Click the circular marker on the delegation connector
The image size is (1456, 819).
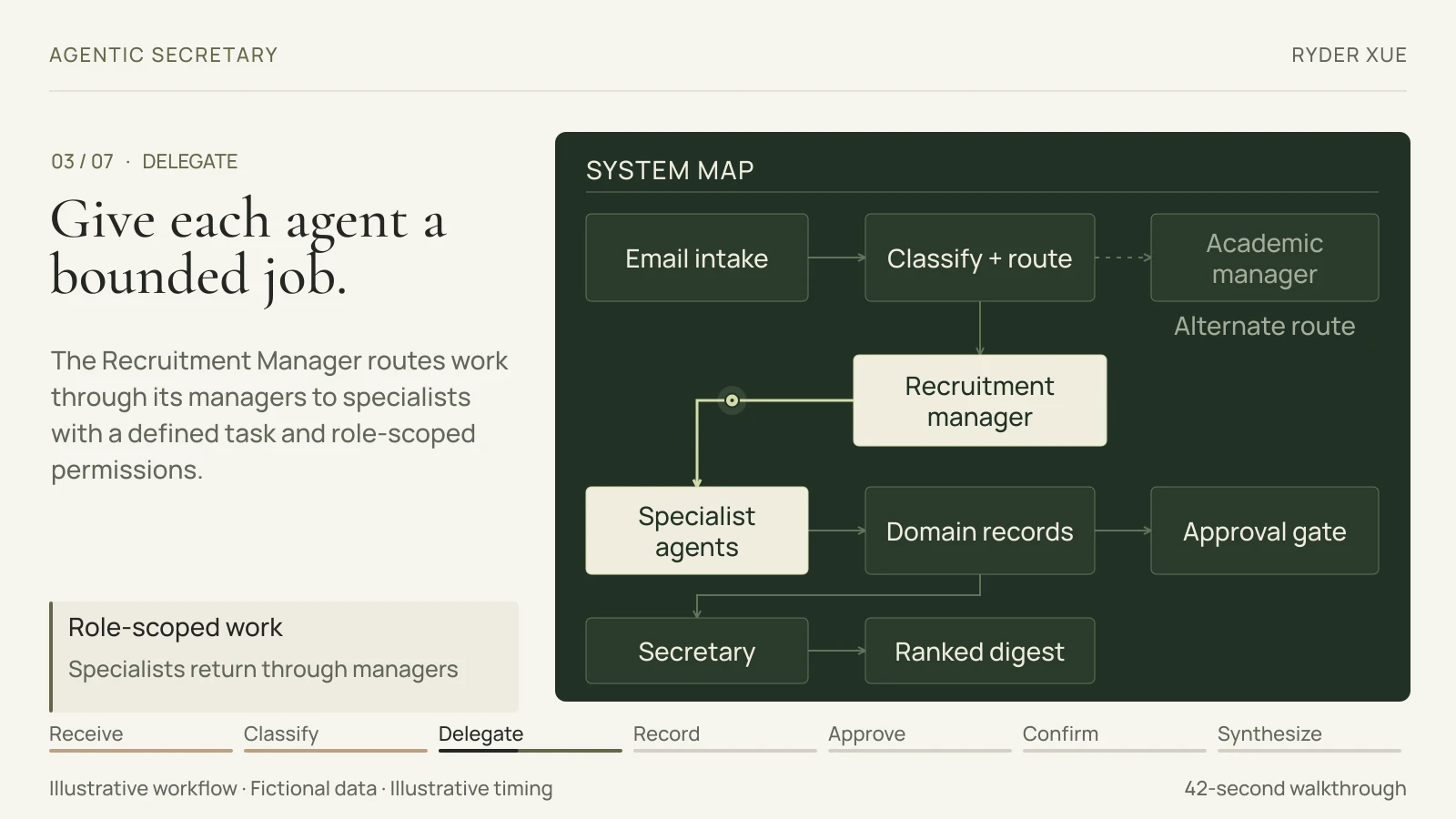pyautogui.click(x=732, y=400)
